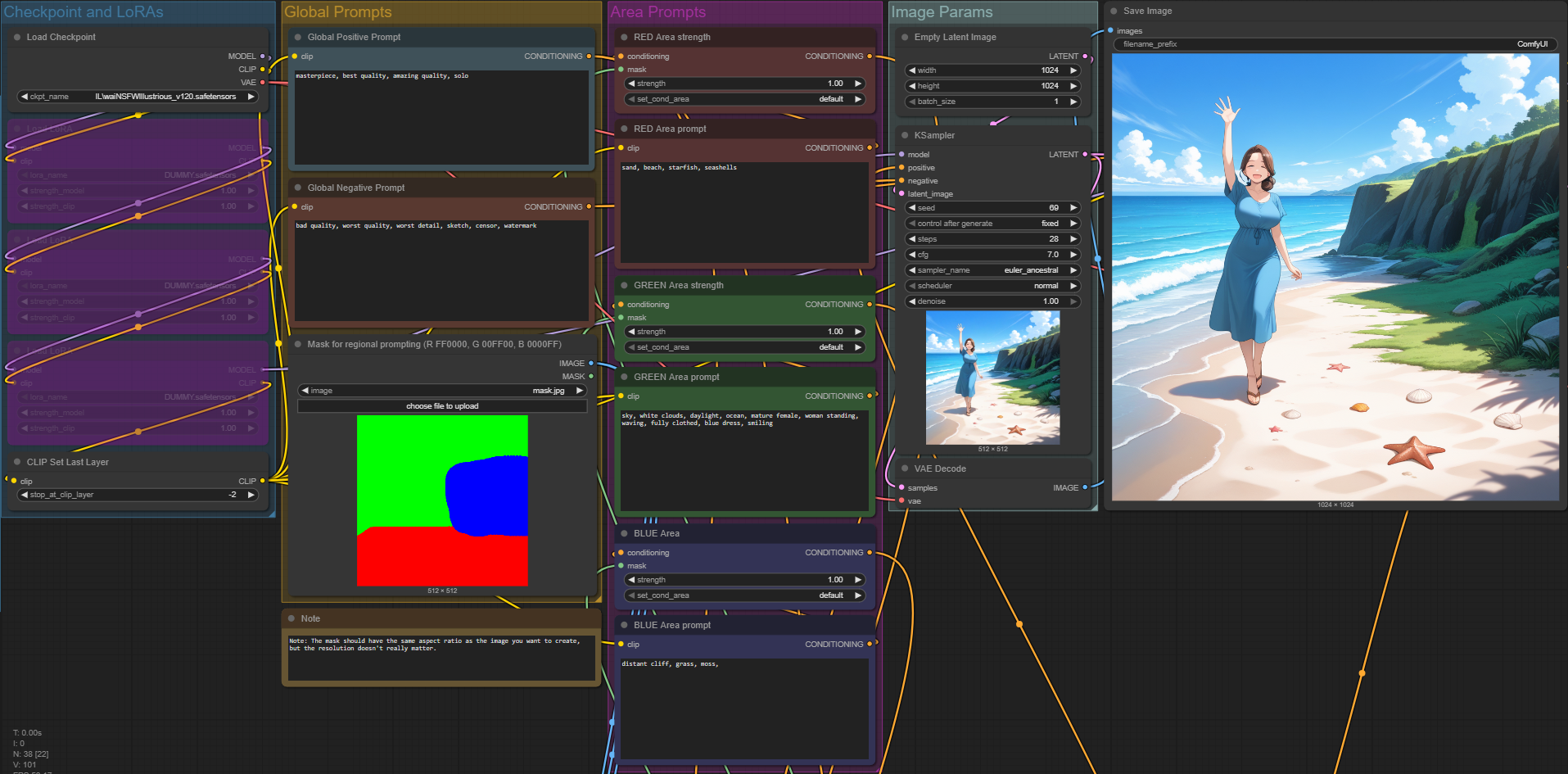Increase steps with the right arrow in KSampler

(1073, 239)
